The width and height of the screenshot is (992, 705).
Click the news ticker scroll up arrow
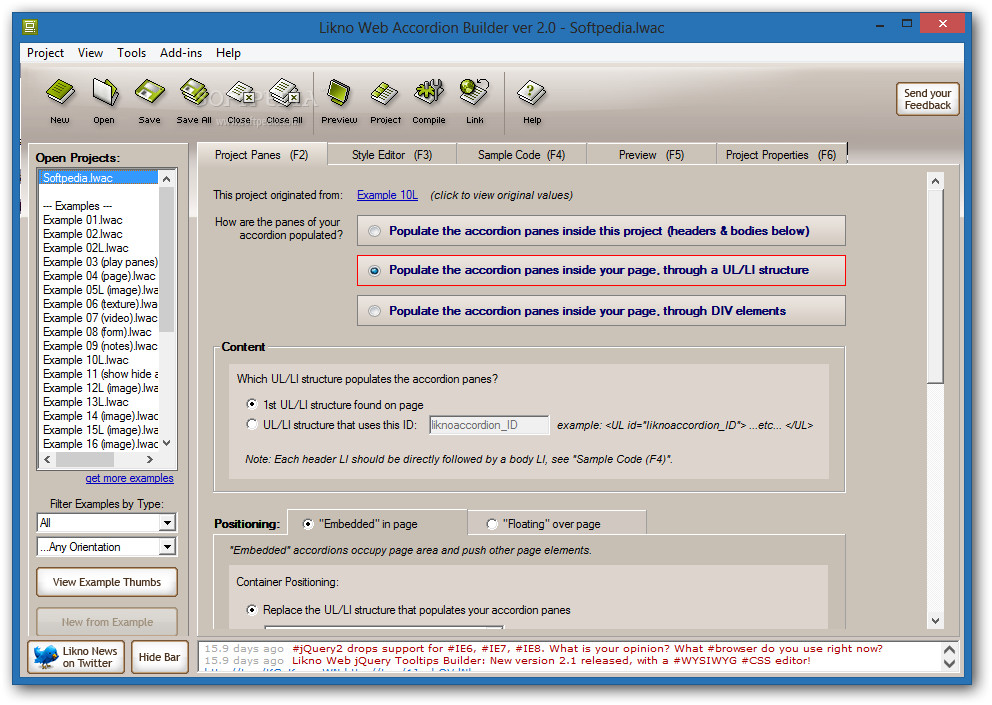tap(949, 650)
